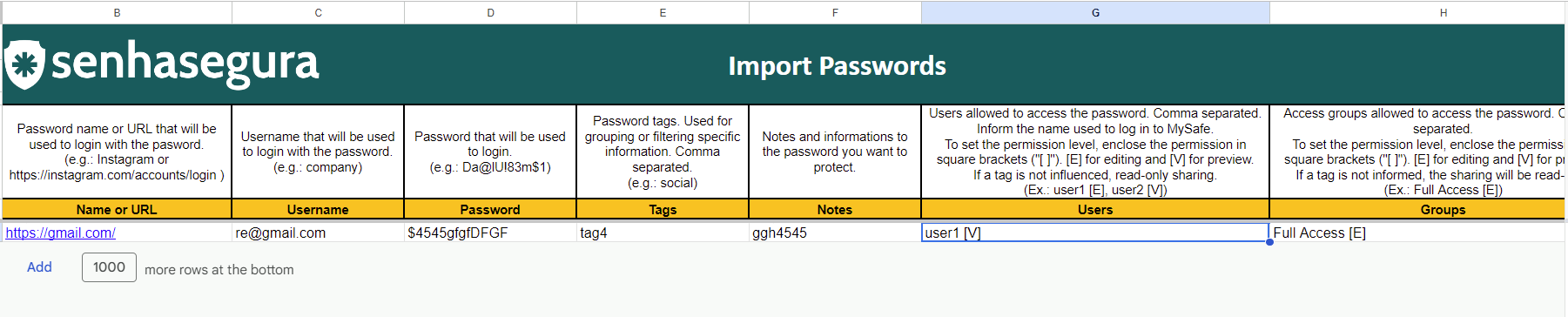Viewport: 1568px width, 317px height.
Task: Select the Full Access [E] cell
Action: pyautogui.click(x=1418, y=233)
